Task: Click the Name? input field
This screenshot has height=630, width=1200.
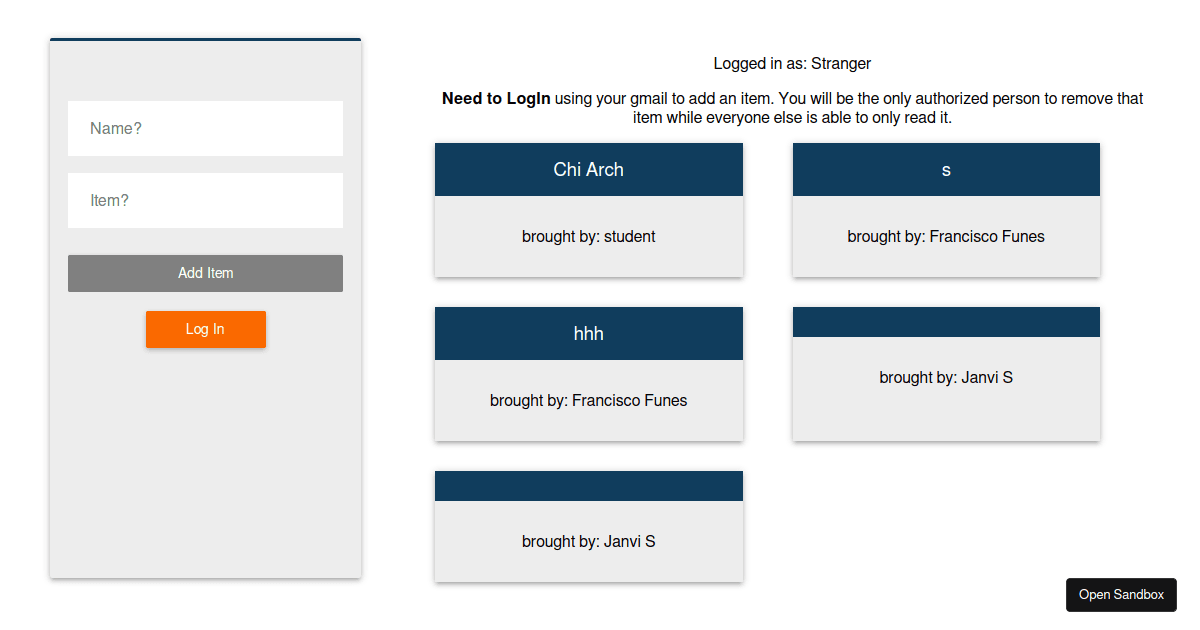Action: click(x=205, y=128)
